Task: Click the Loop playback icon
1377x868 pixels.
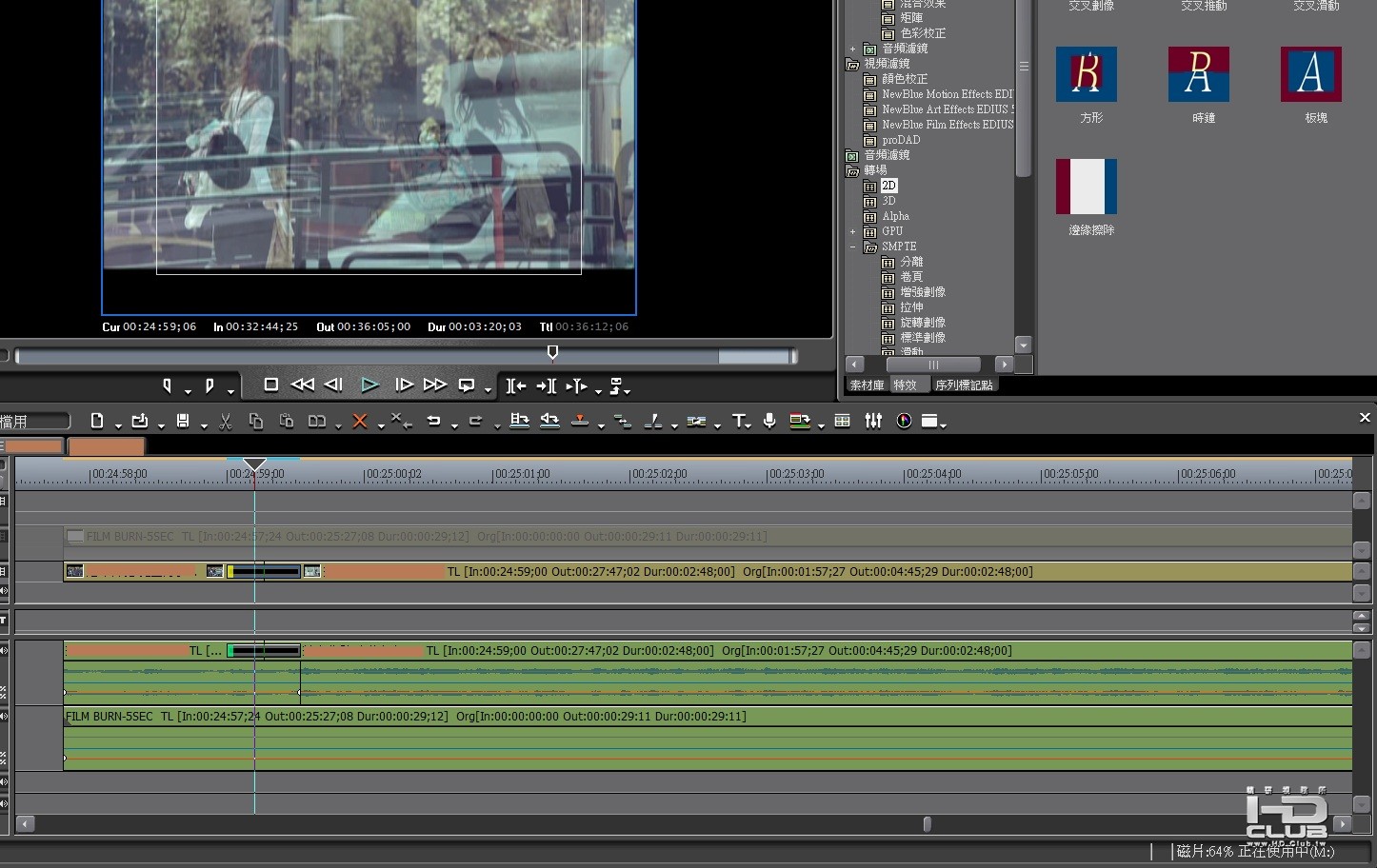Action: click(467, 385)
